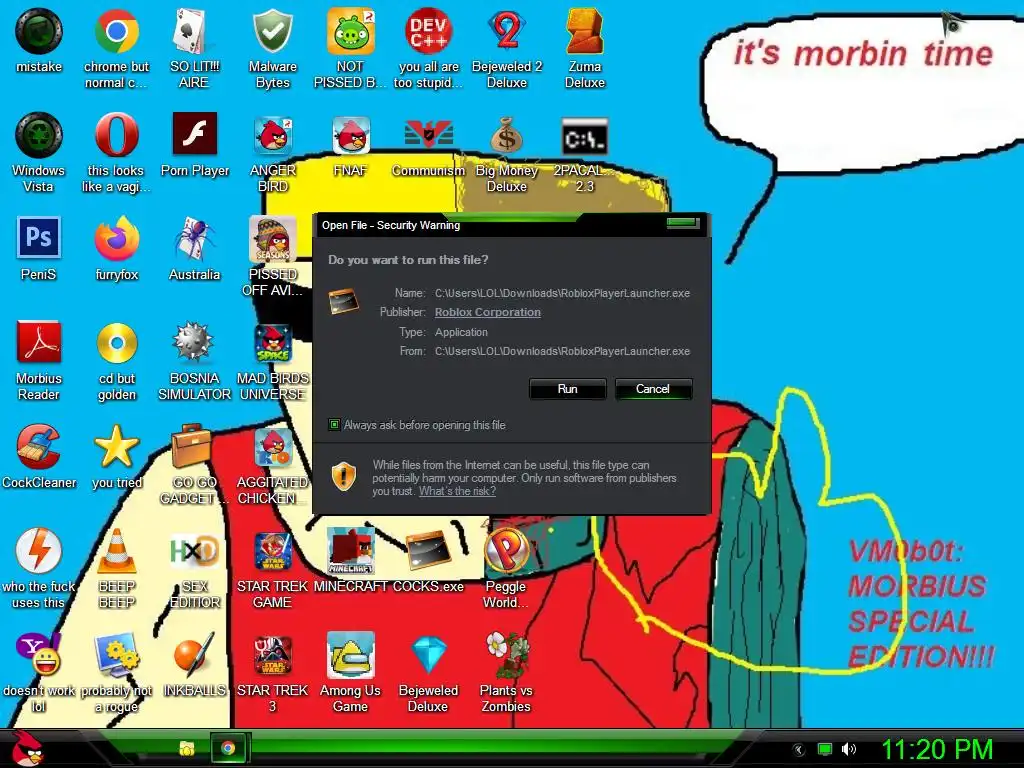Open the "you tried" gold star icon
The width and height of the screenshot is (1024, 768).
click(x=116, y=446)
